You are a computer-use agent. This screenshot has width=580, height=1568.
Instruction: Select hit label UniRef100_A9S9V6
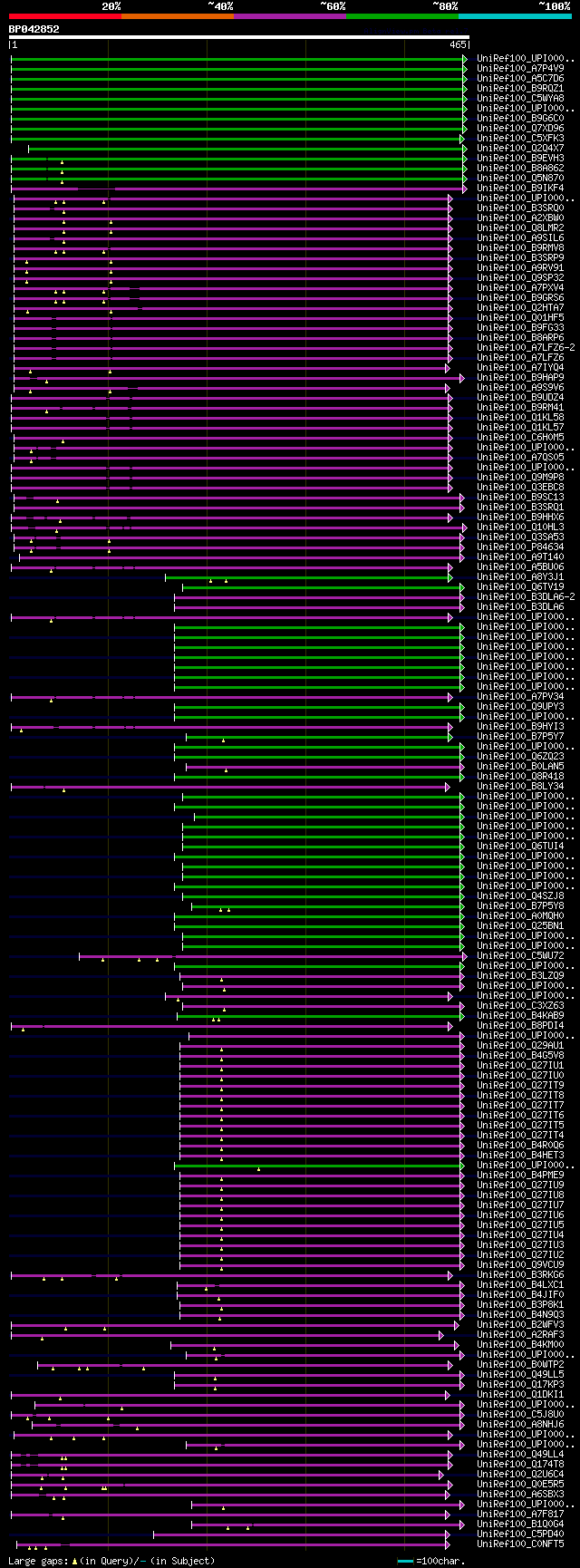(x=520, y=387)
